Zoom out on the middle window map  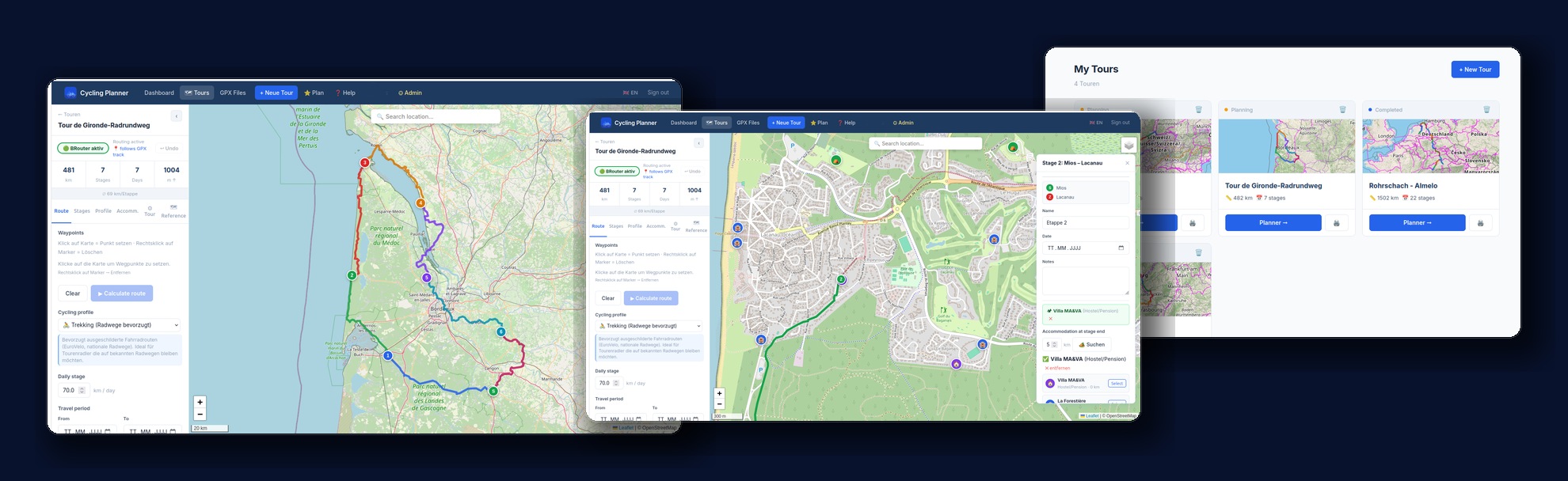[719, 404]
